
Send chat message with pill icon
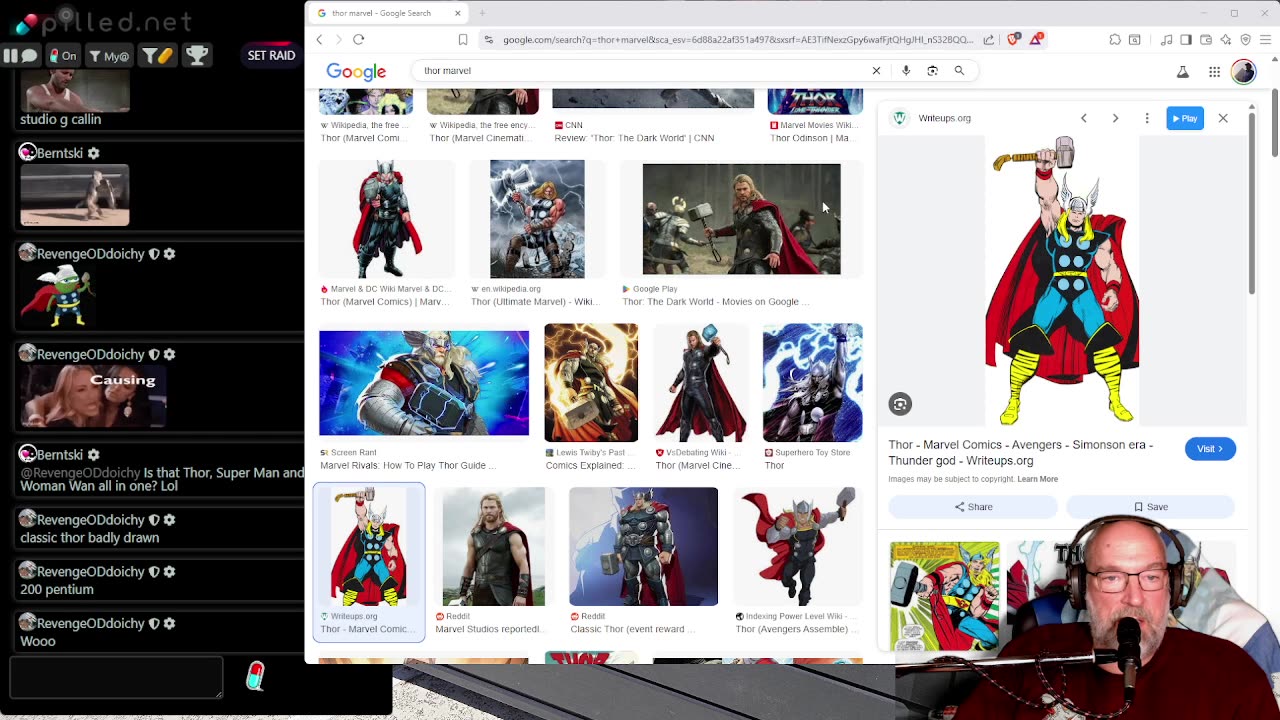pos(256,677)
